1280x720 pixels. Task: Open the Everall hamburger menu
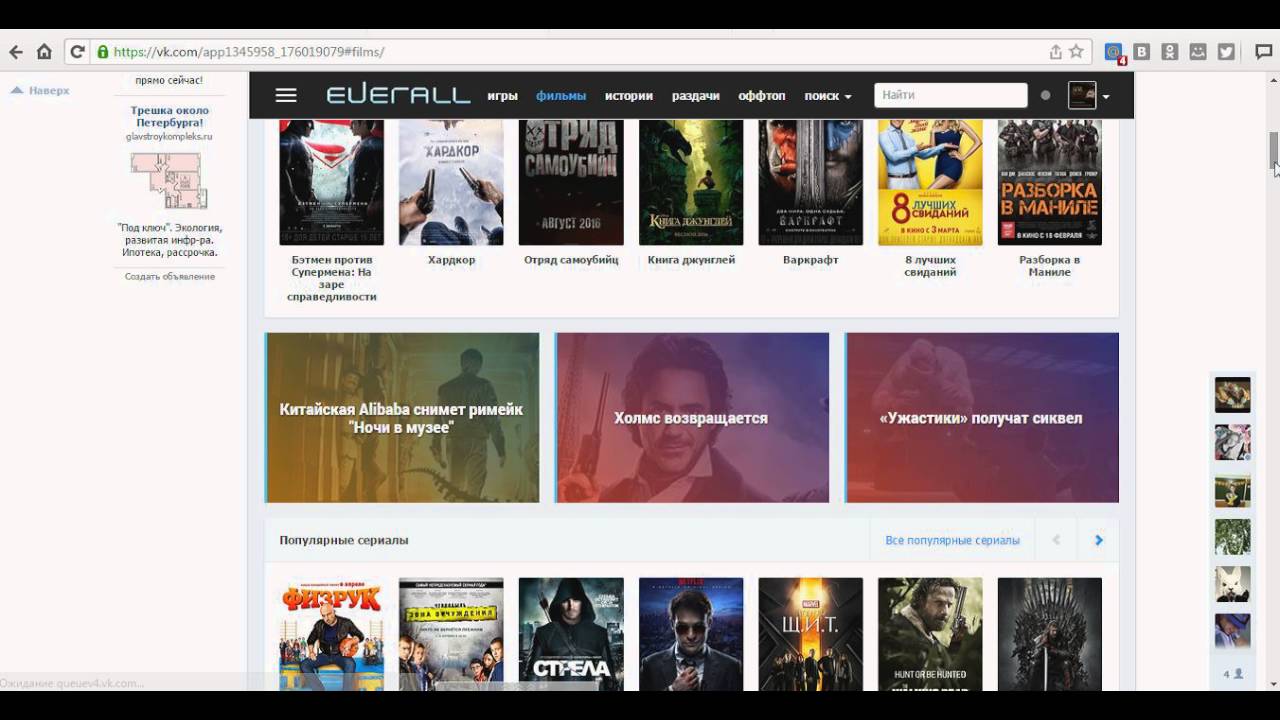click(x=286, y=95)
